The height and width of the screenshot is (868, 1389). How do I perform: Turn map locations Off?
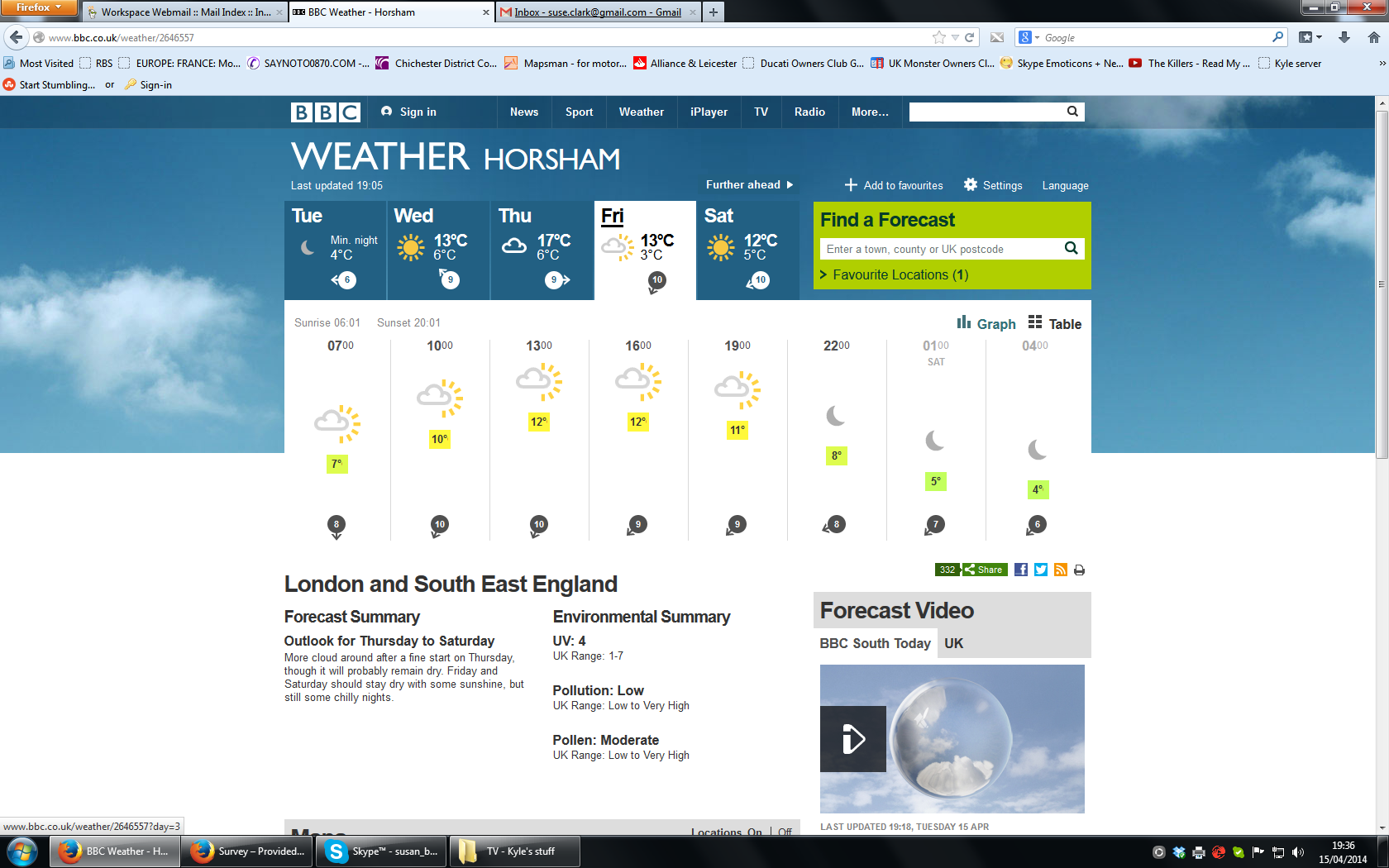pos(785,832)
